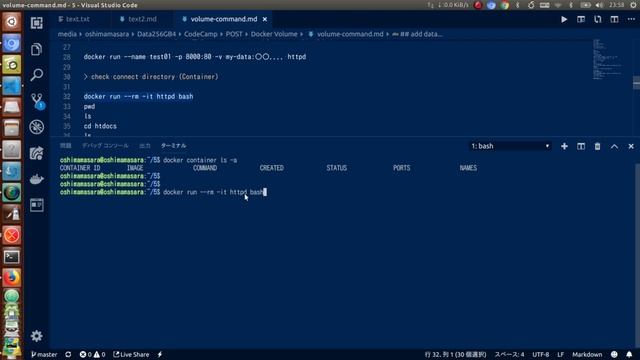Click line 32 'docker run --rm -it httpd bash'
640x360 pixels.
pos(138,96)
